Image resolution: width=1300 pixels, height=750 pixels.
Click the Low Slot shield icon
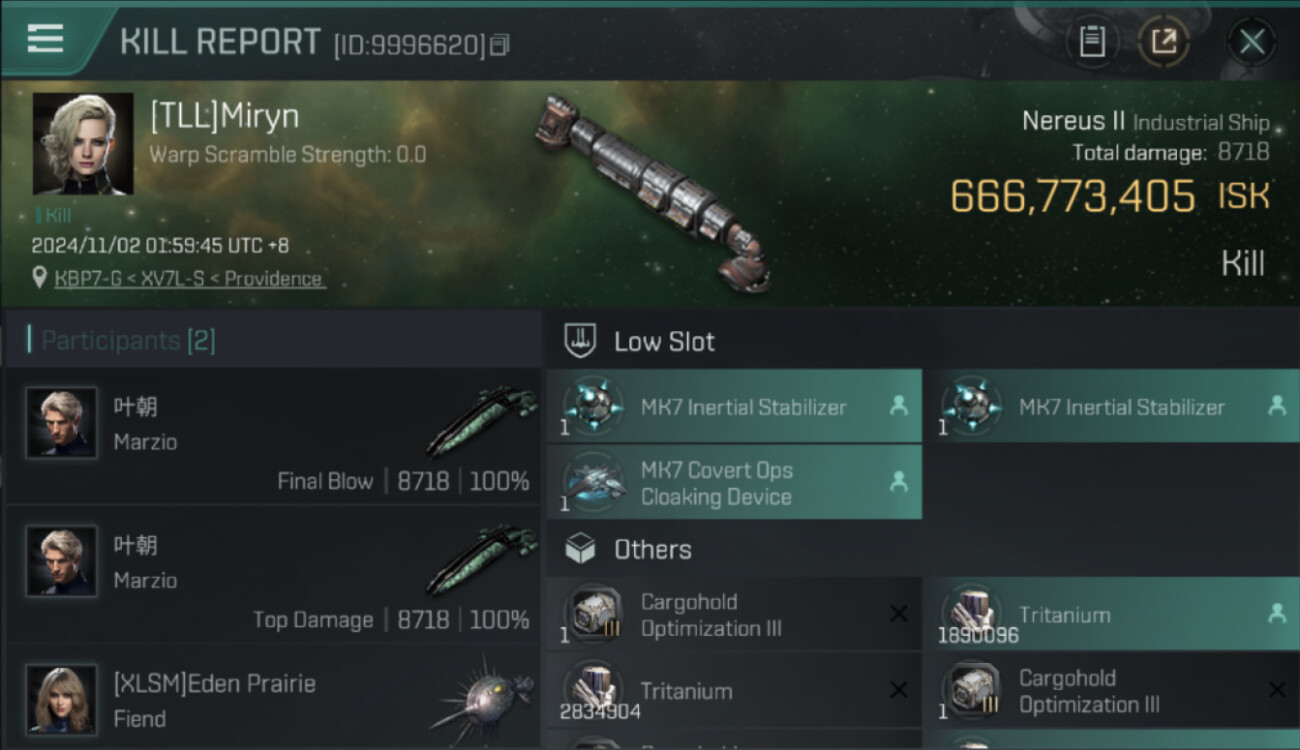pos(580,341)
